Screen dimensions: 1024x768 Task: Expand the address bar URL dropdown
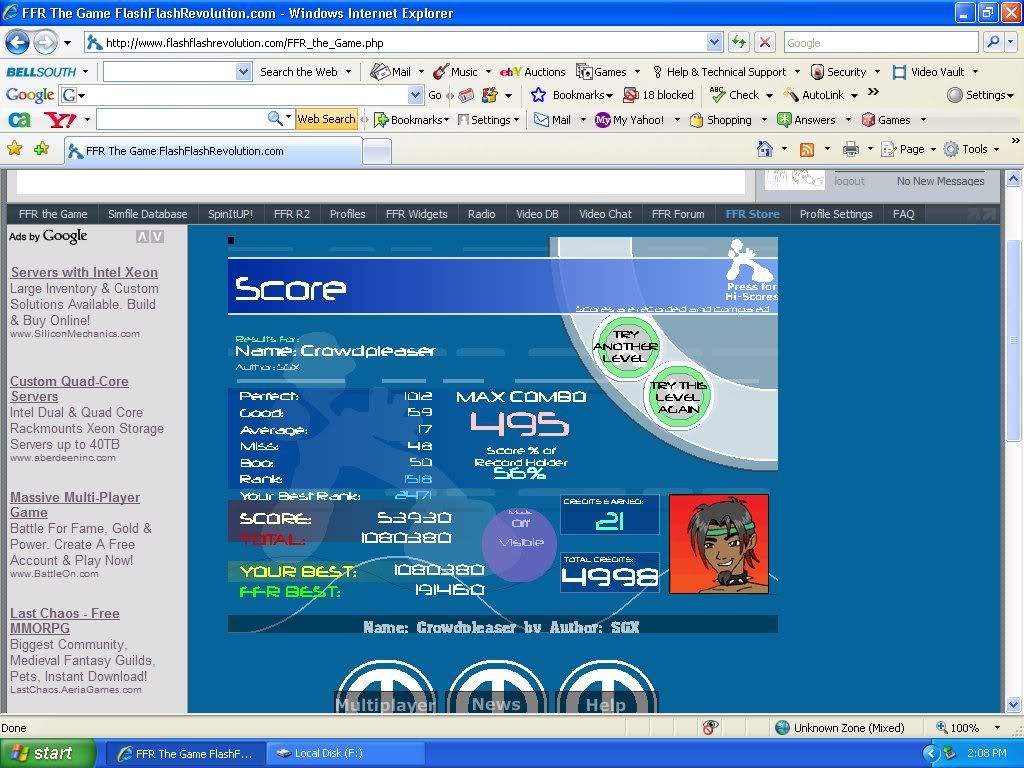pyautogui.click(x=714, y=43)
